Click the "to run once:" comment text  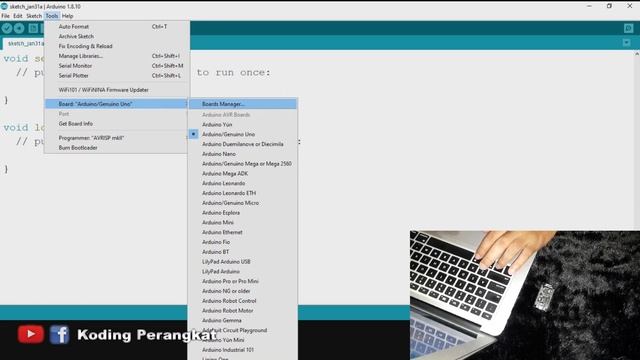click(233, 73)
